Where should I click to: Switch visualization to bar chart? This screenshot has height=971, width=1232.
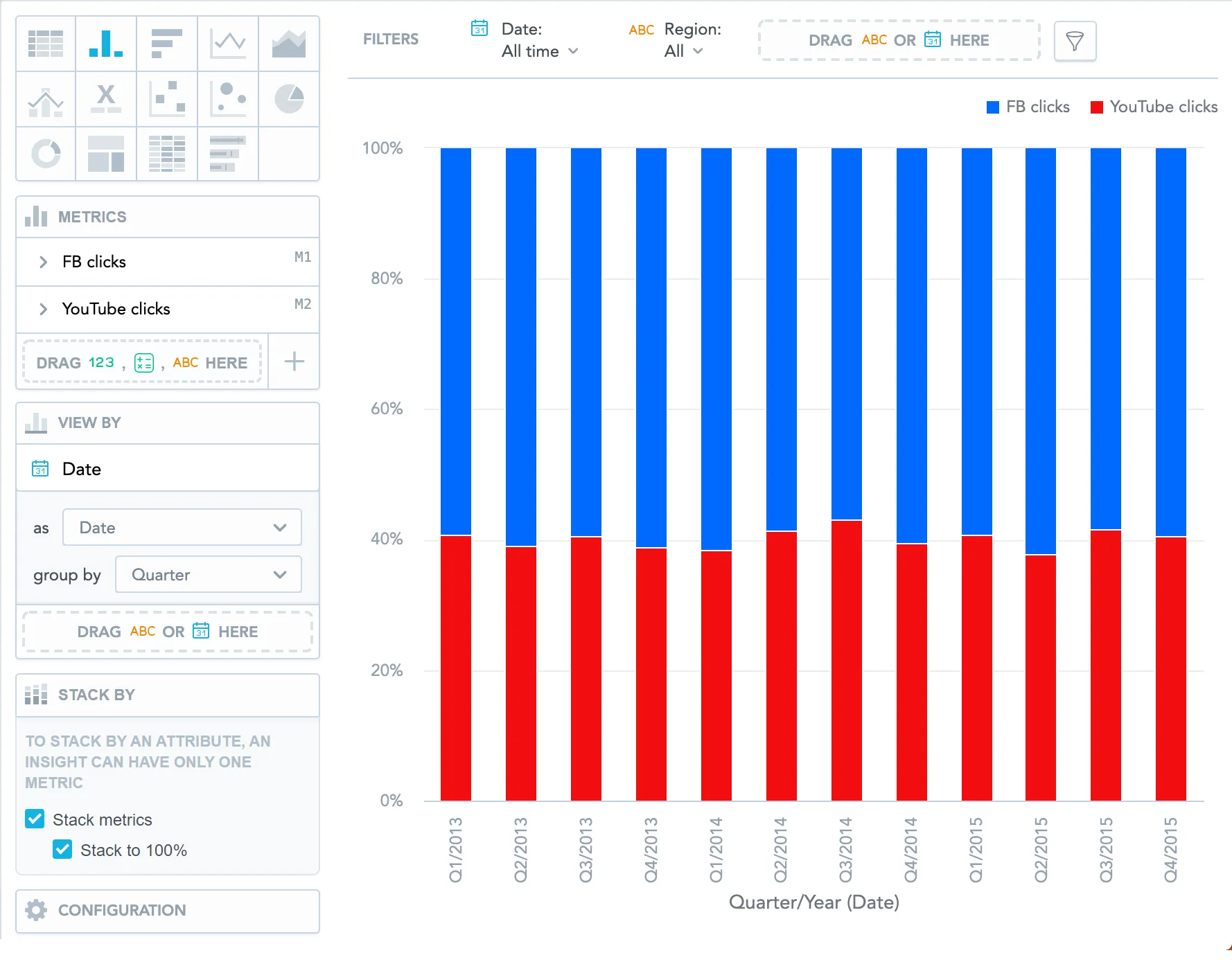click(x=106, y=44)
